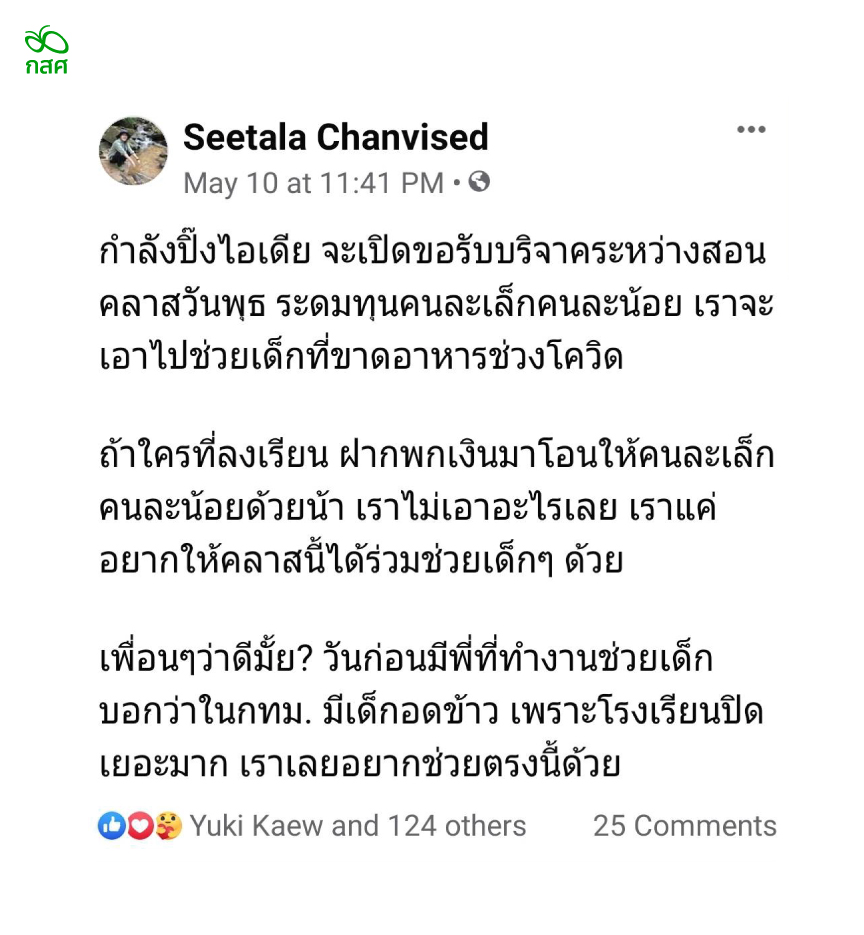Click the line ending ช่วงโควิด

tap(361, 357)
